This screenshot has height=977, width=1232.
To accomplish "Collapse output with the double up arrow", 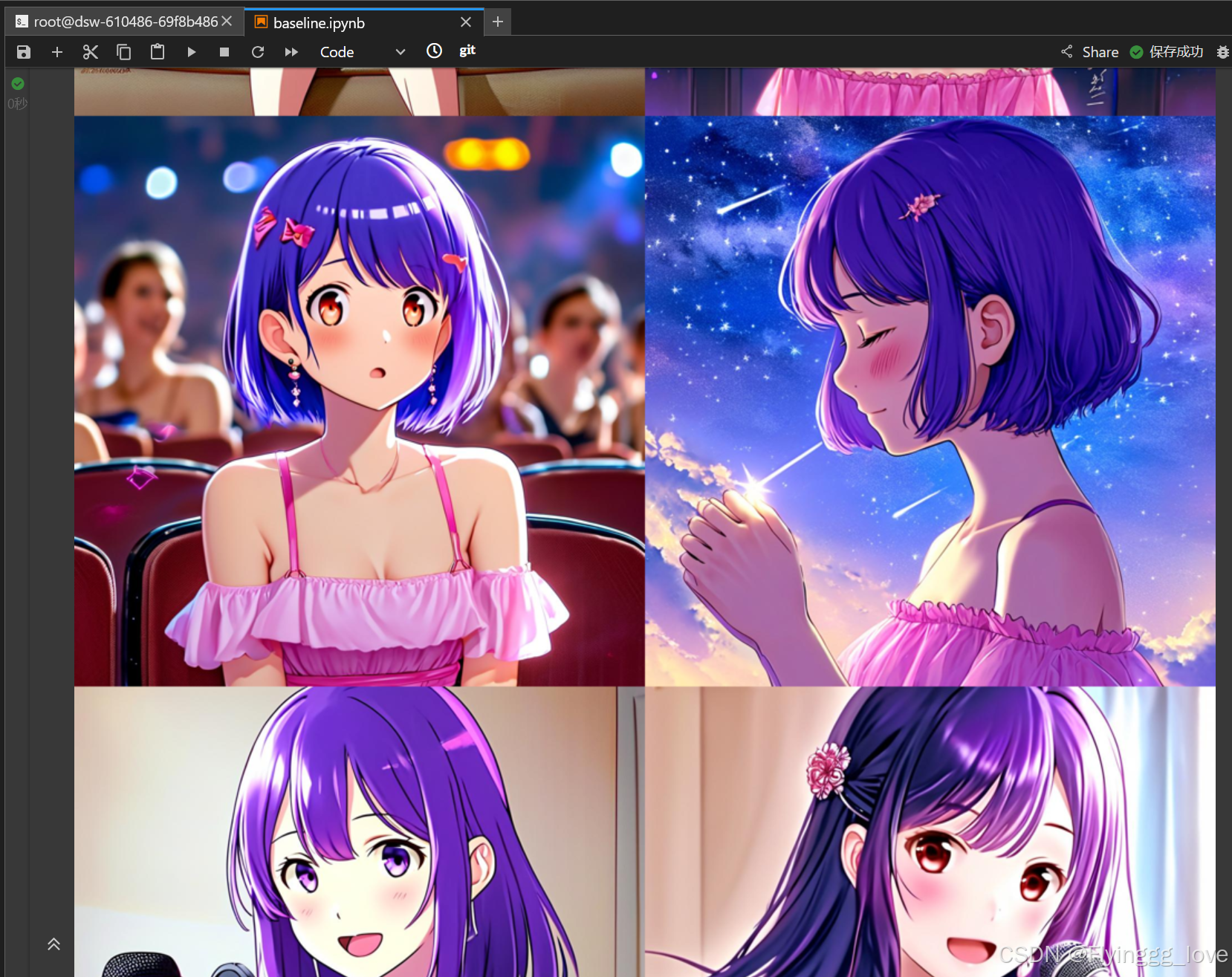I will (x=54, y=944).
